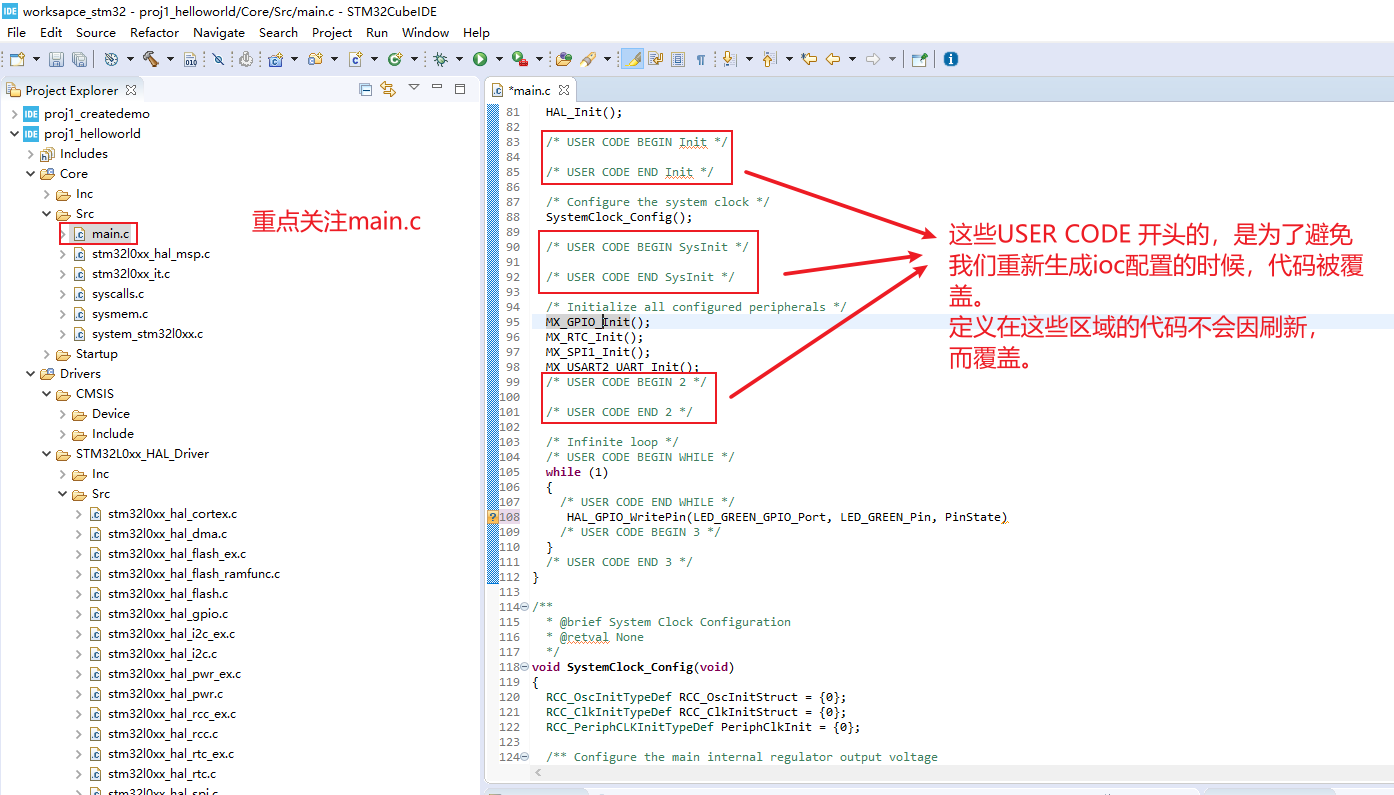
Task: Open Project Explorer View Menu triangle
Action: click(414, 88)
